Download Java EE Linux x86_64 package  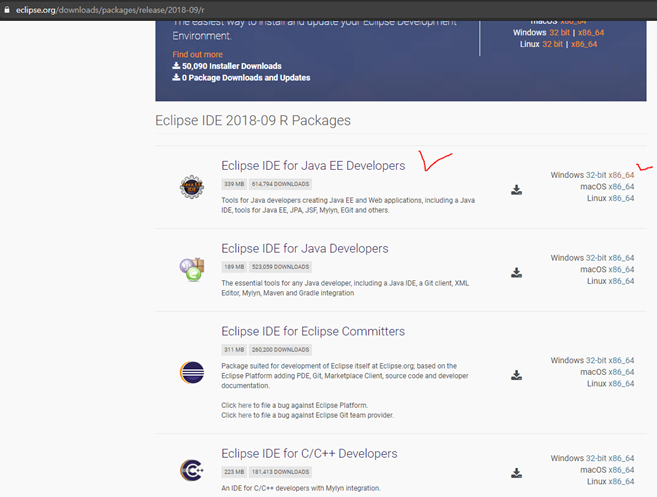(621, 198)
